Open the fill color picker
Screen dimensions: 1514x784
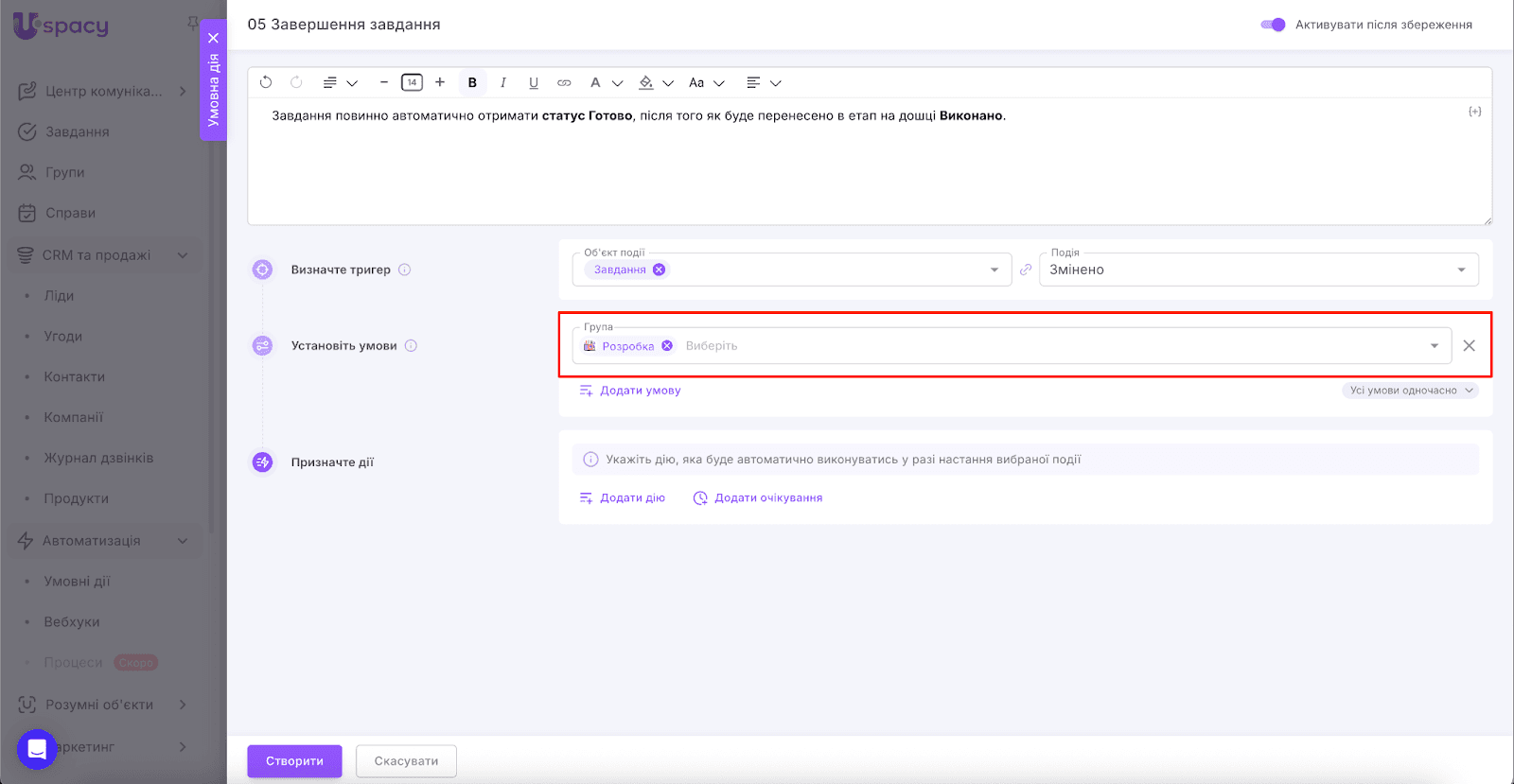click(647, 82)
